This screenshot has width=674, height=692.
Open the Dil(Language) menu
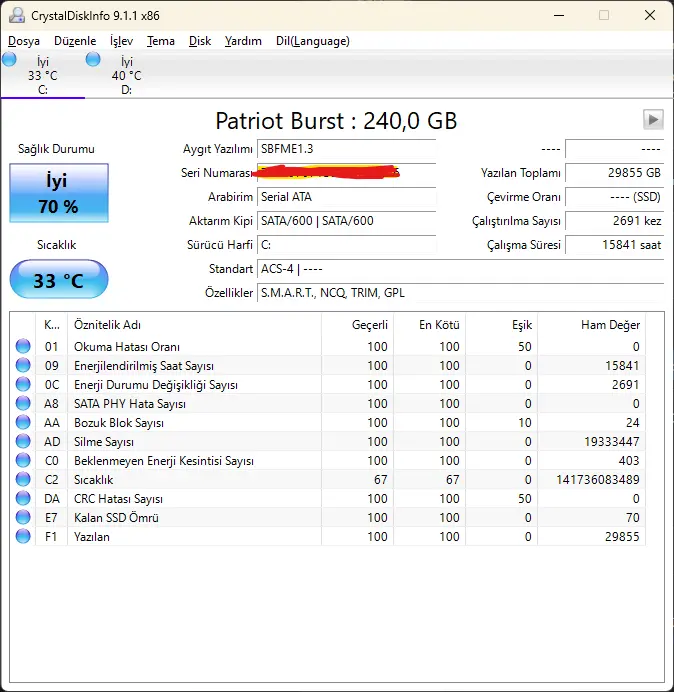[313, 41]
